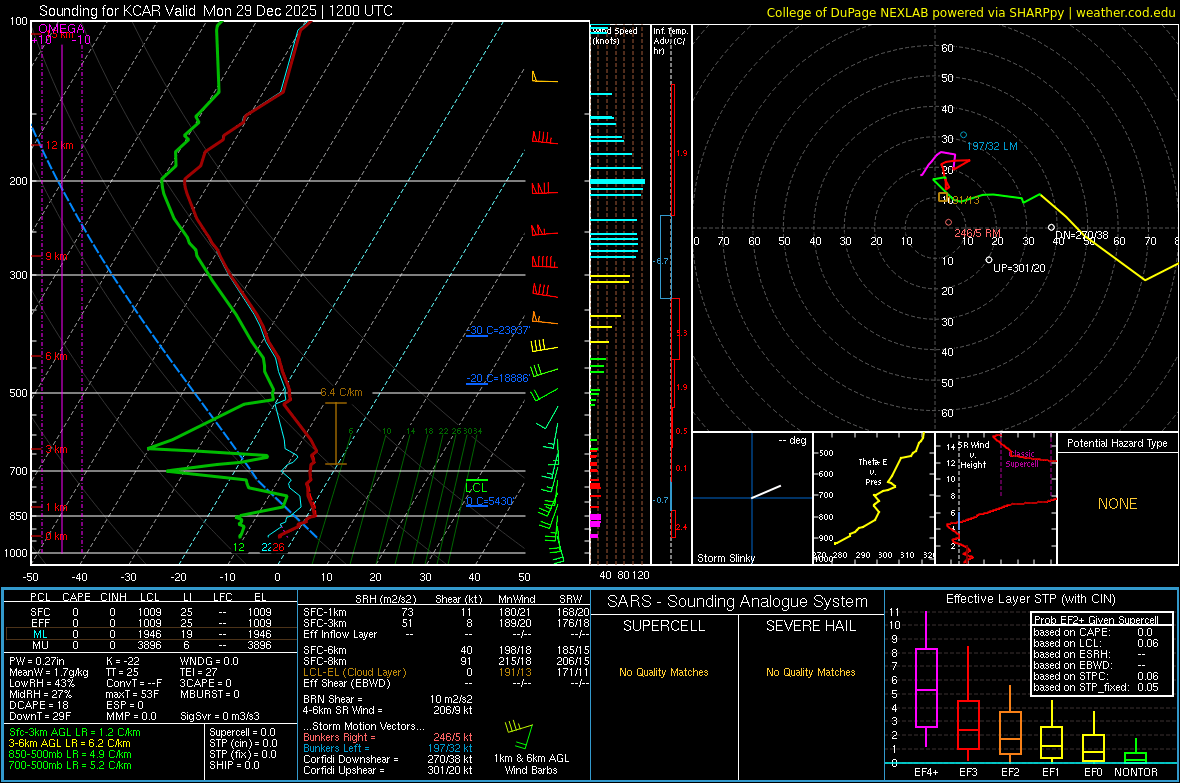This screenshot has width=1180, height=783.
Task: Click the SUPERCELL column heading
Action: pyautogui.click(x=664, y=626)
